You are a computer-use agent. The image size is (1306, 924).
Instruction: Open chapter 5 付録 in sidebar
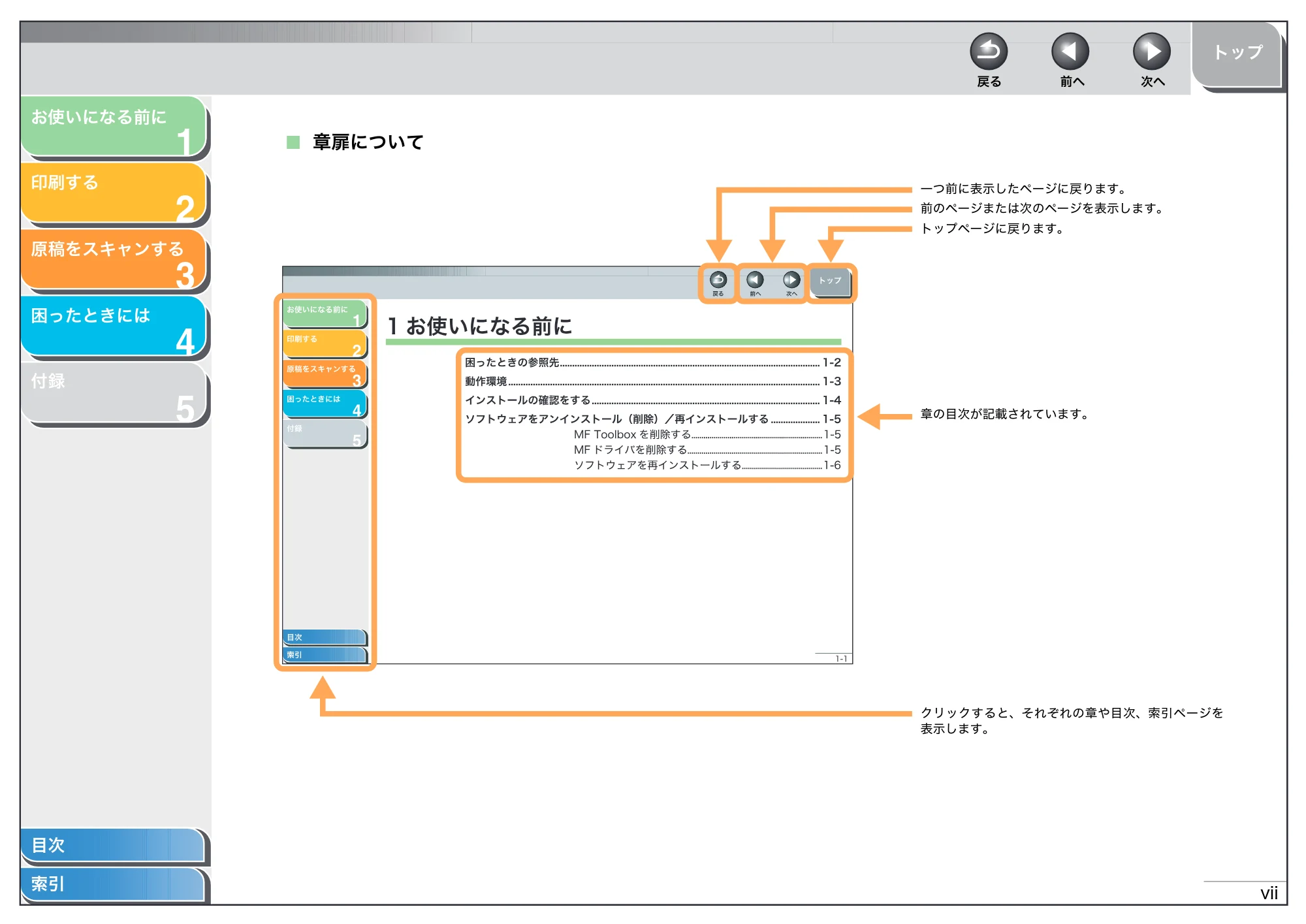tap(114, 393)
